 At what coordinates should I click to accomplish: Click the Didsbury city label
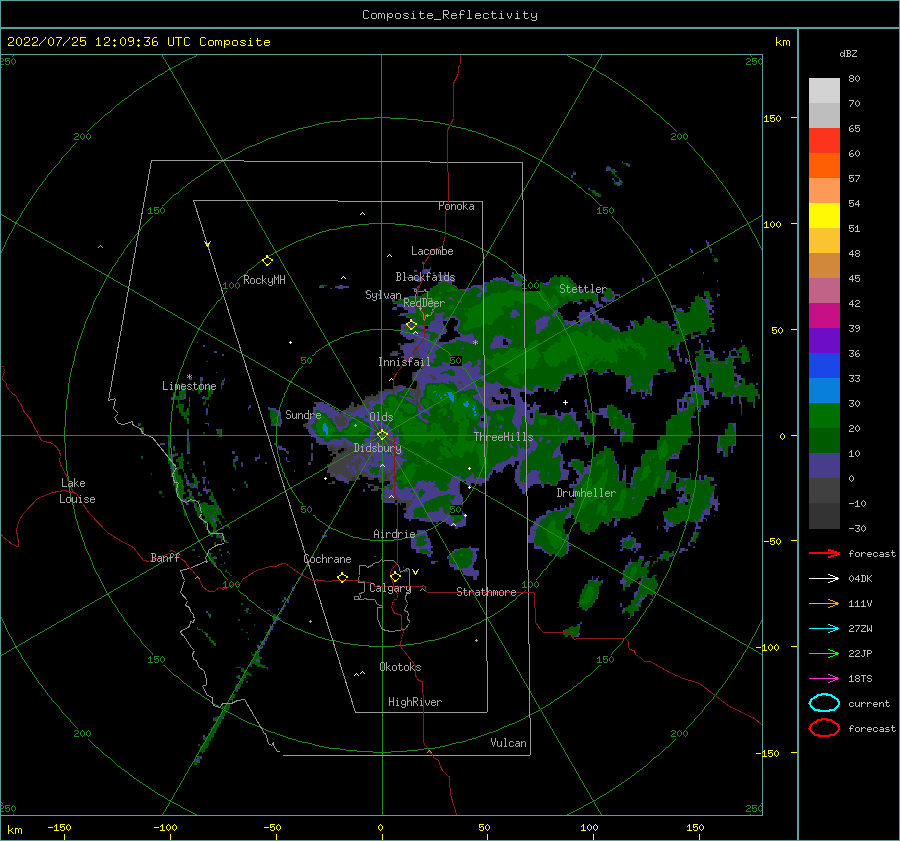378,448
